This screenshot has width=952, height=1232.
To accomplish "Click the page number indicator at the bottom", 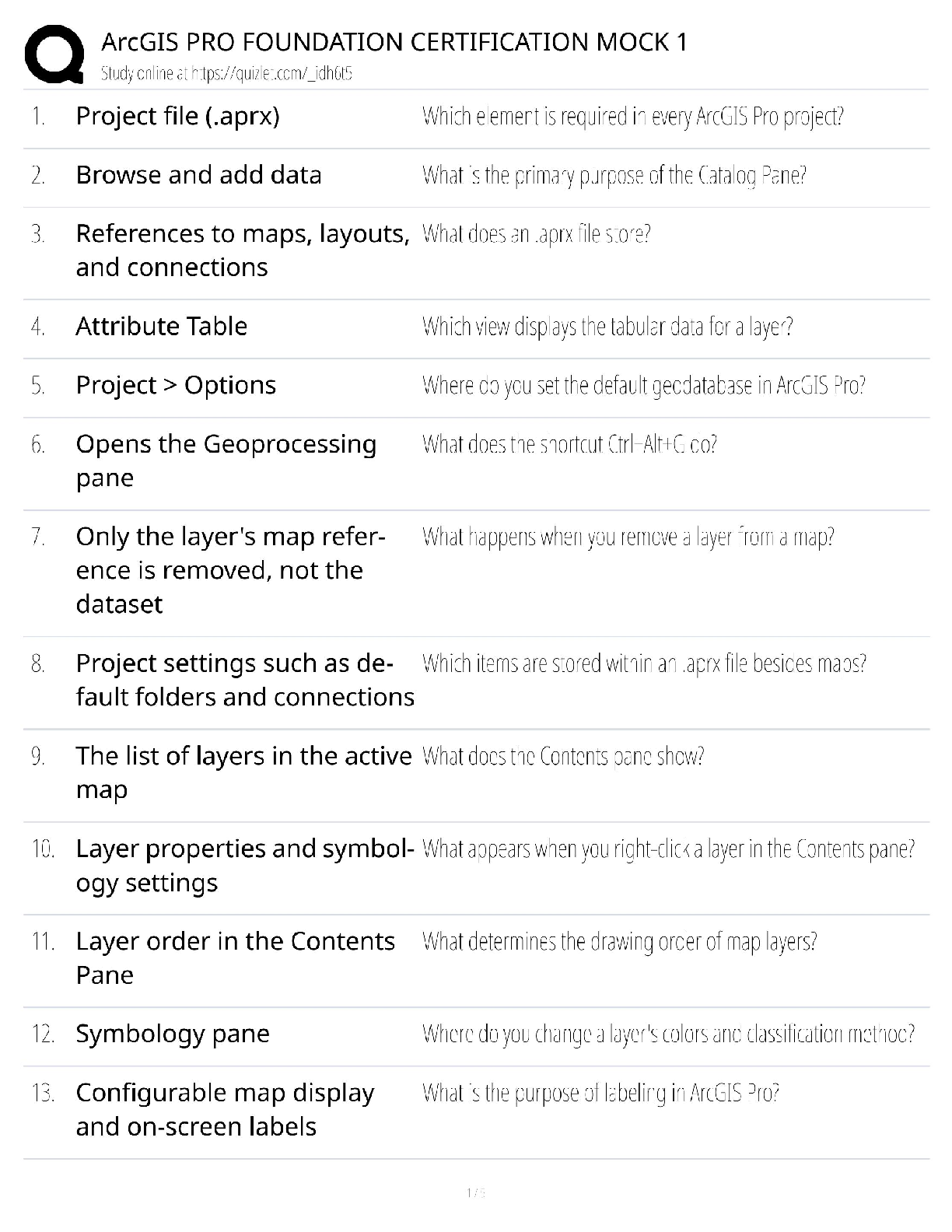I will tap(475, 1192).
